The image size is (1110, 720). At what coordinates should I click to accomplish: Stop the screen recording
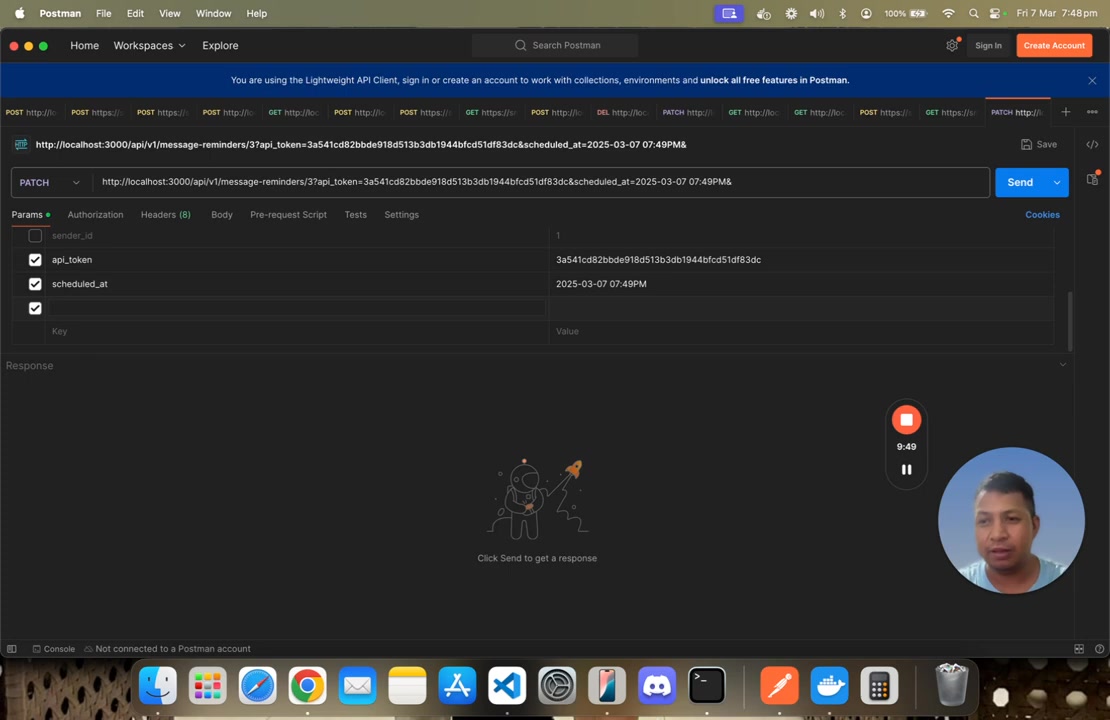click(x=906, y=420)
